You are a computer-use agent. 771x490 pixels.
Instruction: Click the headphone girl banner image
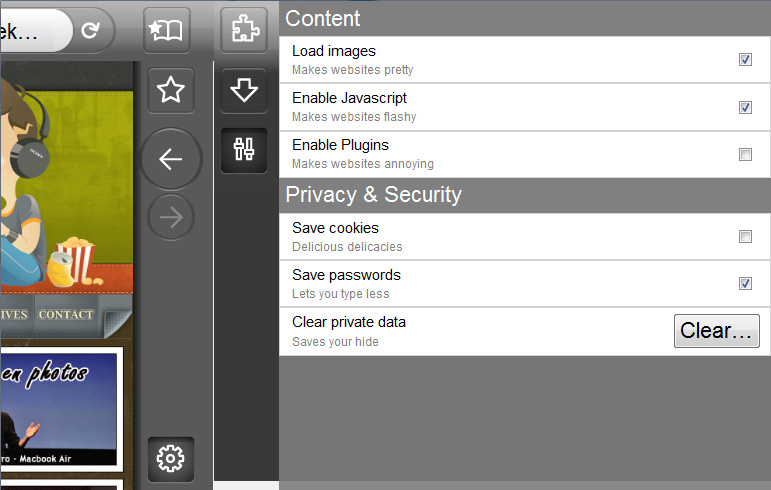click(60, 180)
